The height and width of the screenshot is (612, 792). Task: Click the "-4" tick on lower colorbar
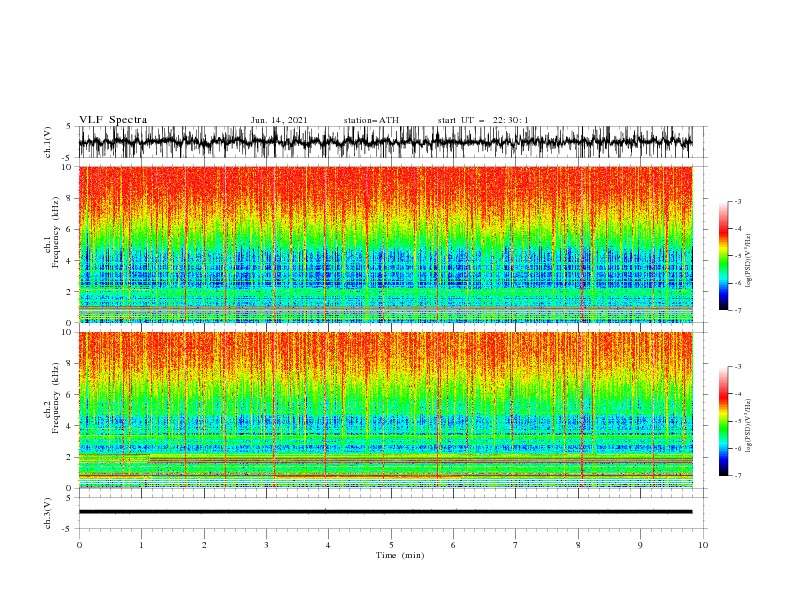[x=738, y=394]
